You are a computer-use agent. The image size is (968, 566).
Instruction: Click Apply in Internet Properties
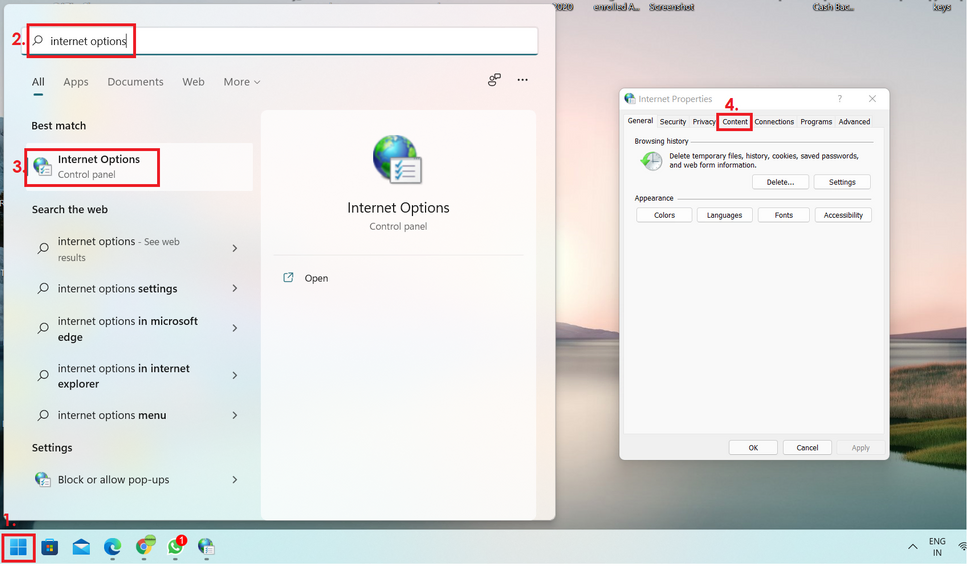[861, 447]
